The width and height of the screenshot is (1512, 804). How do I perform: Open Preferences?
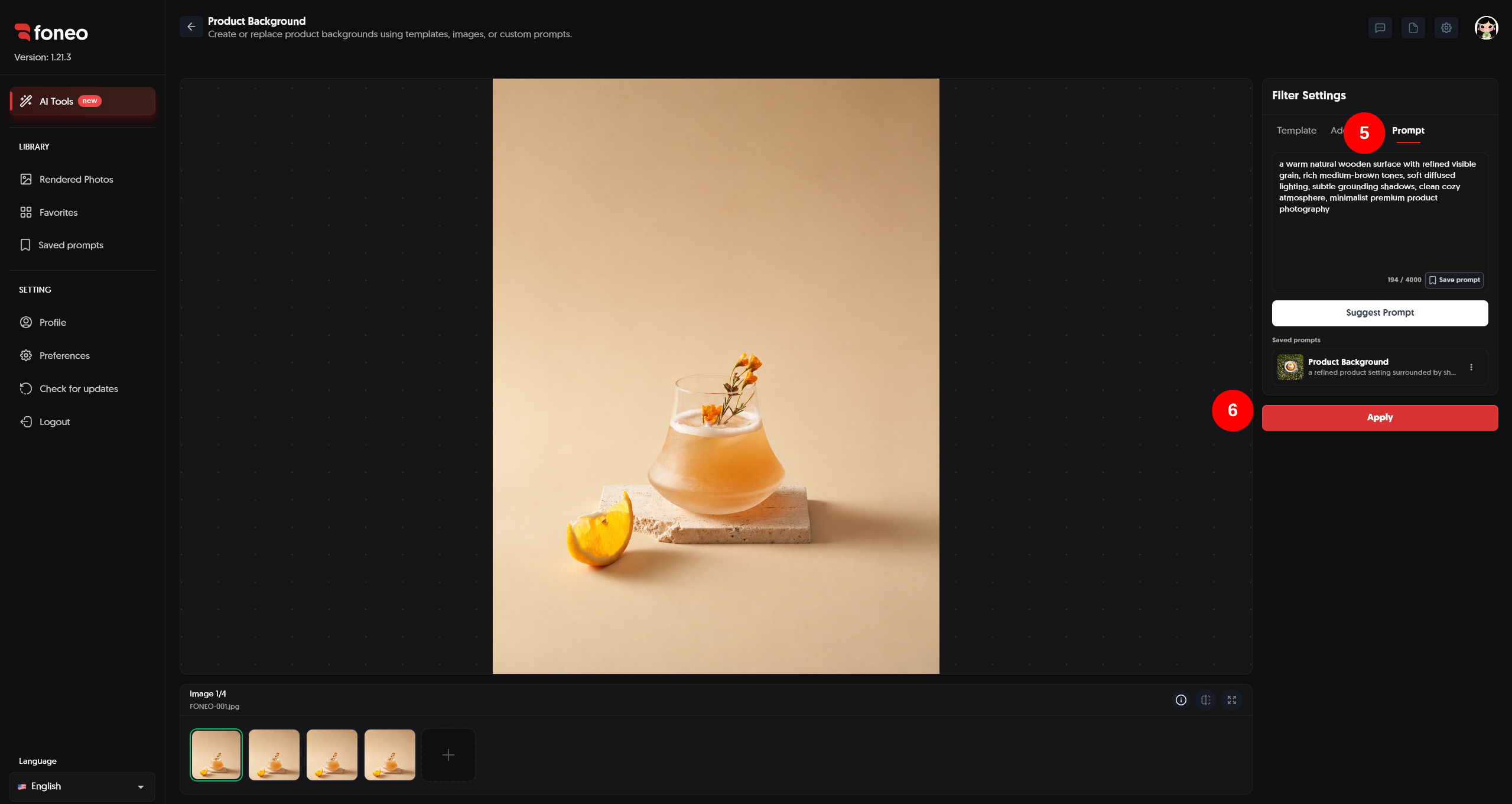tap(64, 355)
